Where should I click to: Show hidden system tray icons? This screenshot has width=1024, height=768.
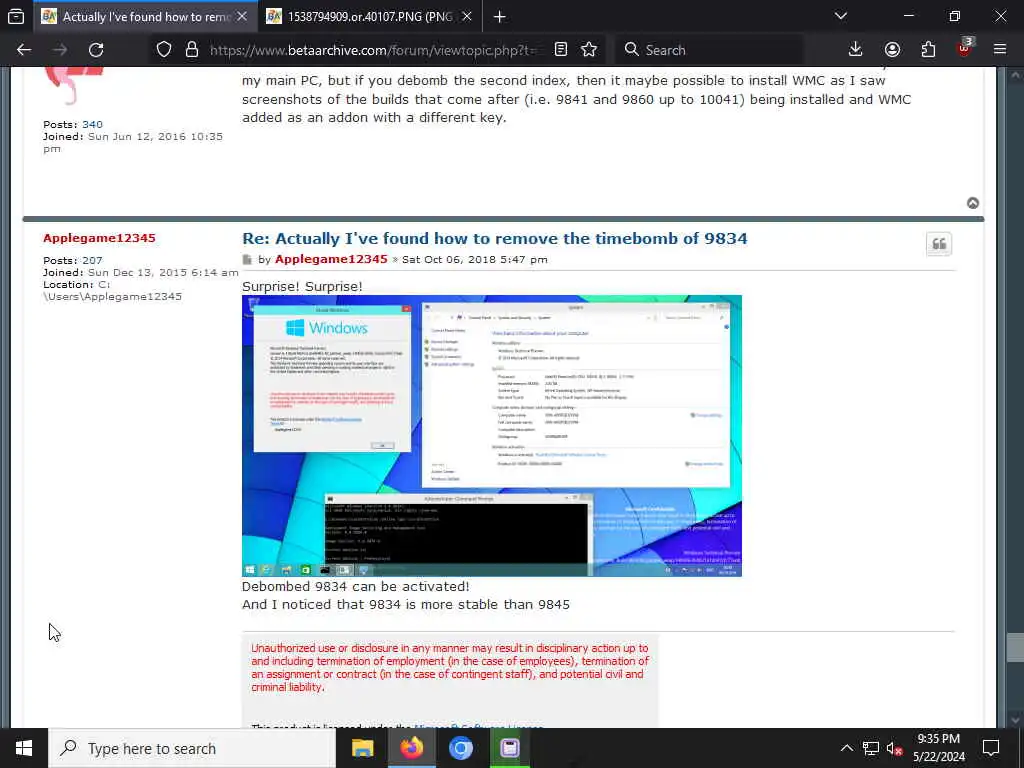click(x=846, y=748)
